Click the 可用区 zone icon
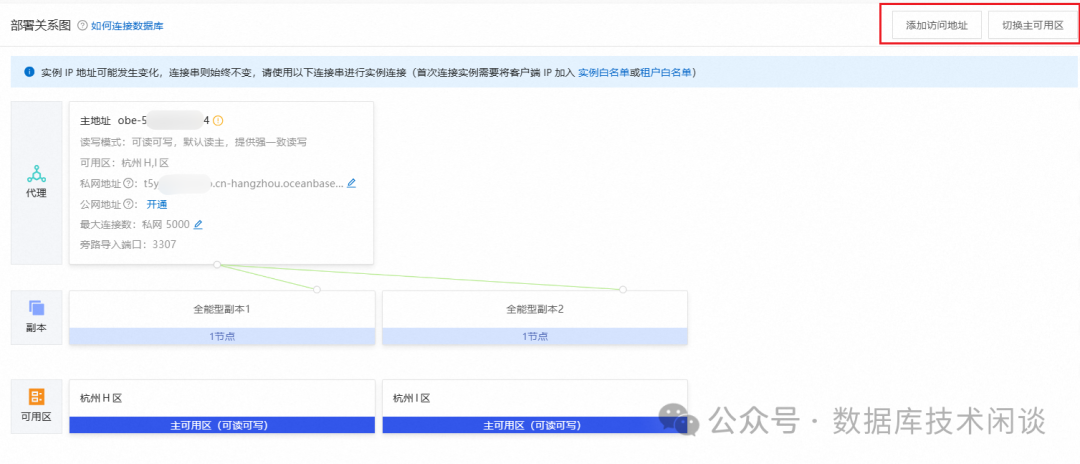The height and width of the screenshot is (464, 1080). [37, 397]
